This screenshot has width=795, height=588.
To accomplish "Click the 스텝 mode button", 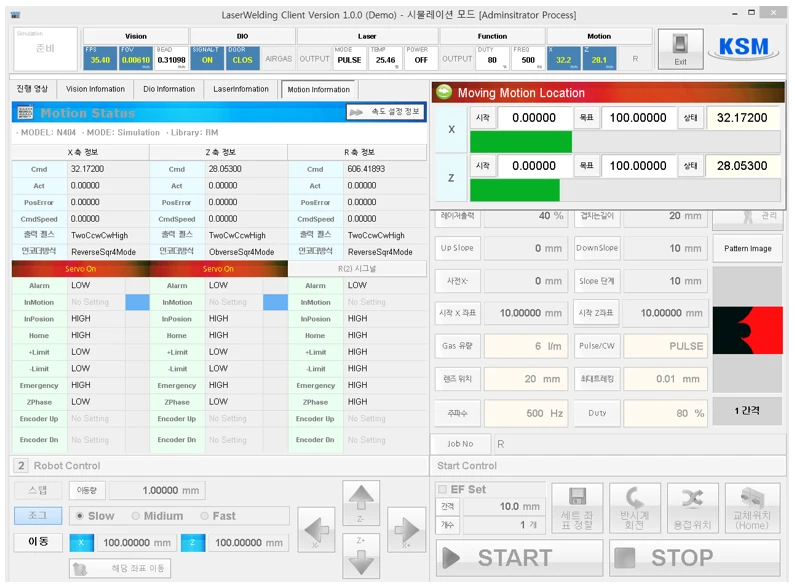I will [38, 490].
